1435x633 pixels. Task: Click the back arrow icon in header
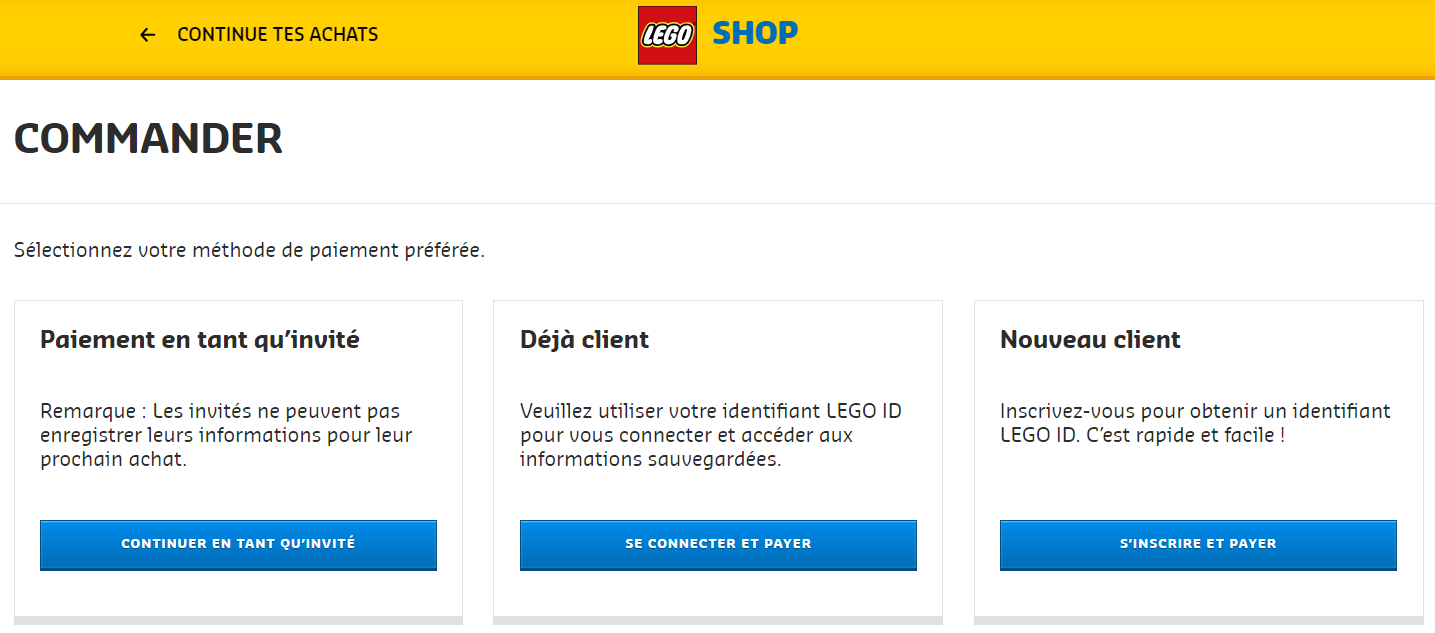point(148,35)
